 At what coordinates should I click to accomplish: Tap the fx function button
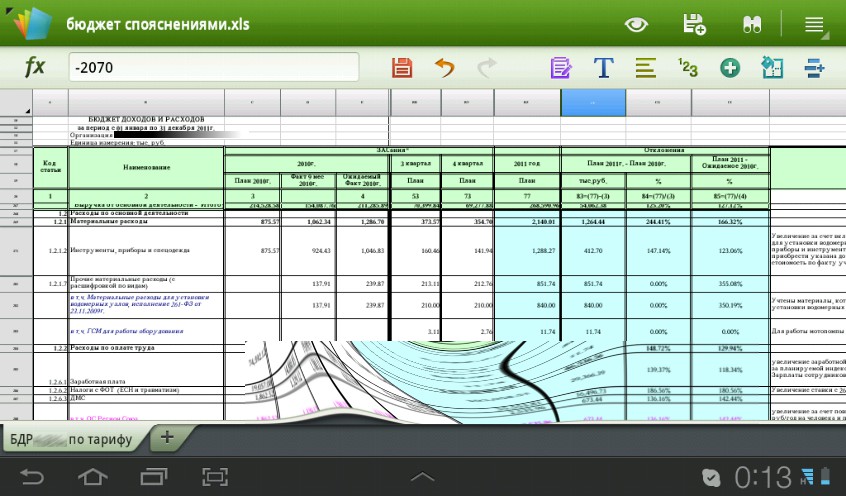click(35, 67)
